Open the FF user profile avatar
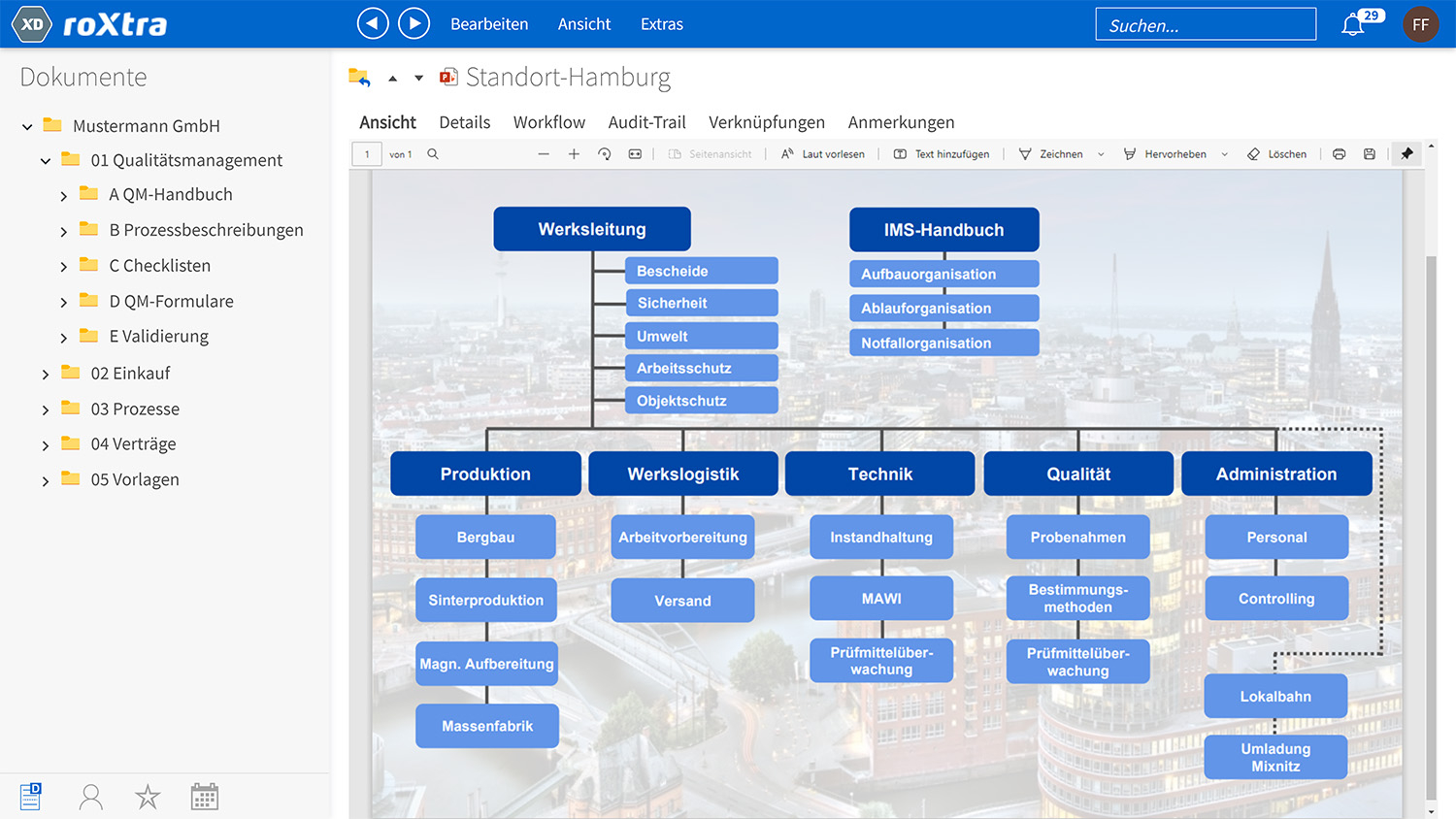 tap(1421, 24)
